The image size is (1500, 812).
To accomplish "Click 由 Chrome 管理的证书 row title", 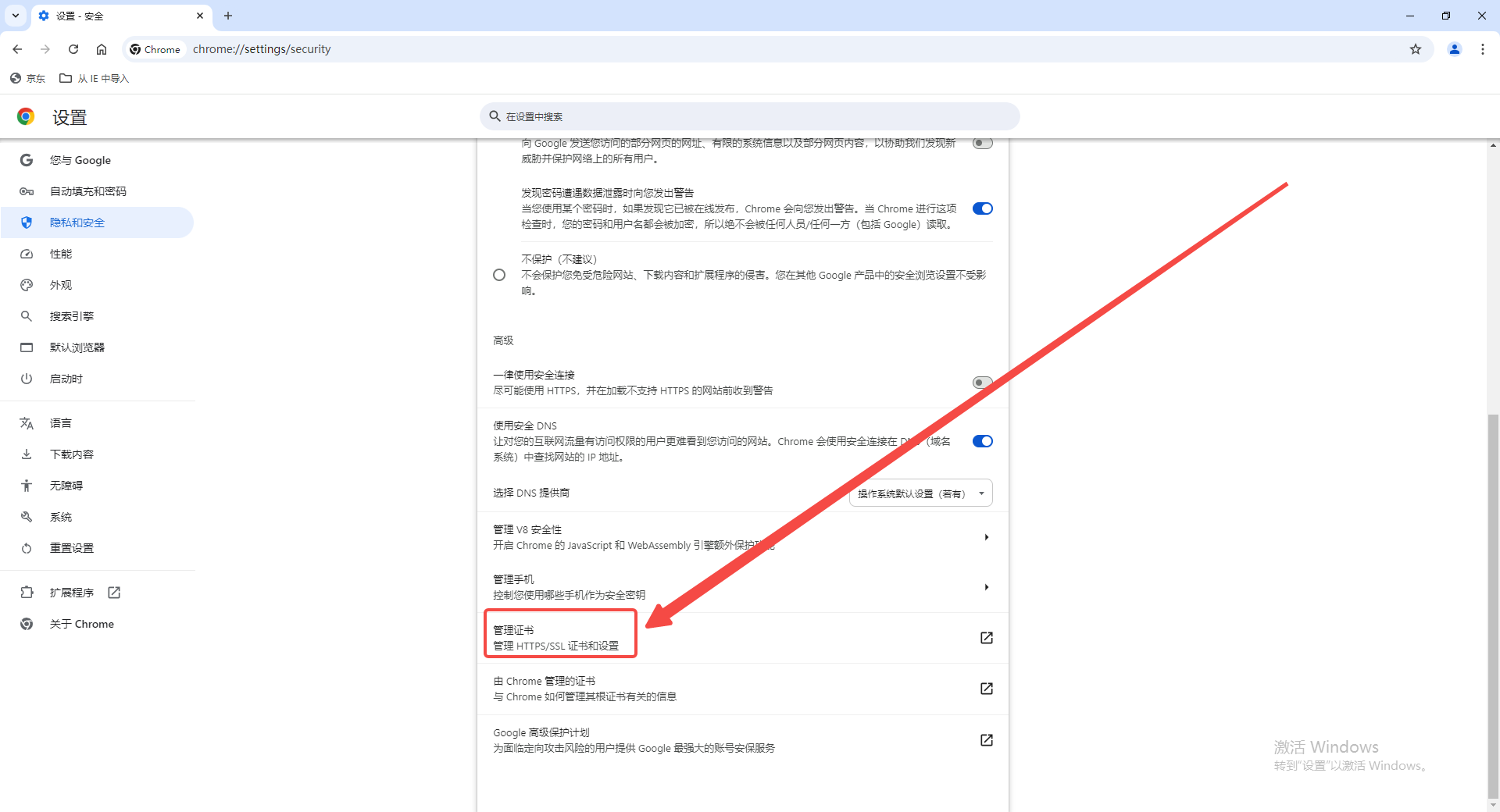I will (x=545, y=681).
